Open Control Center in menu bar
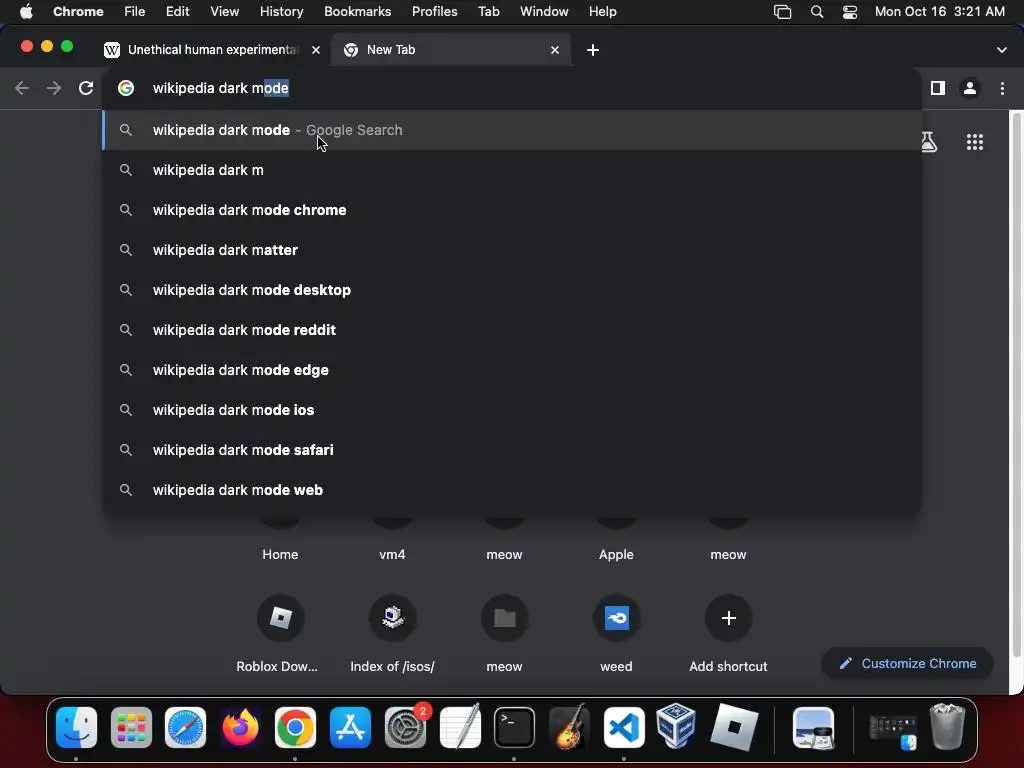1024x768 pixels. 850,12
